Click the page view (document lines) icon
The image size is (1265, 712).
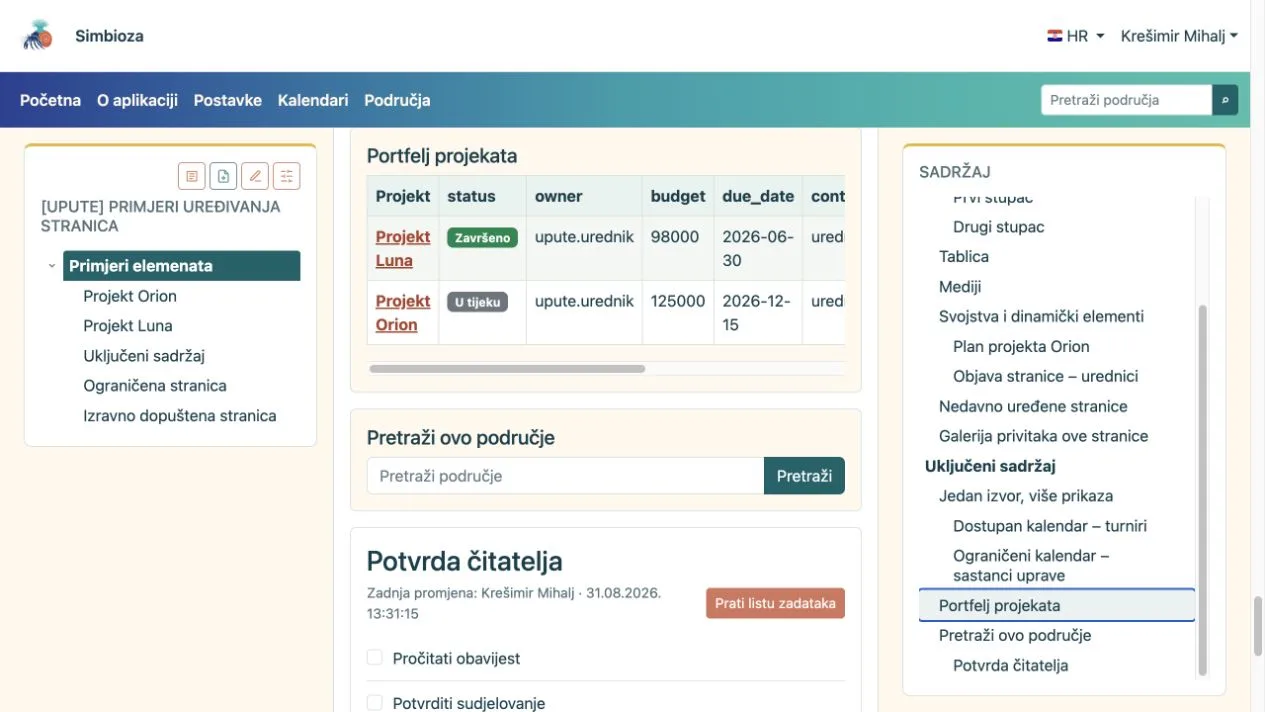192,176
